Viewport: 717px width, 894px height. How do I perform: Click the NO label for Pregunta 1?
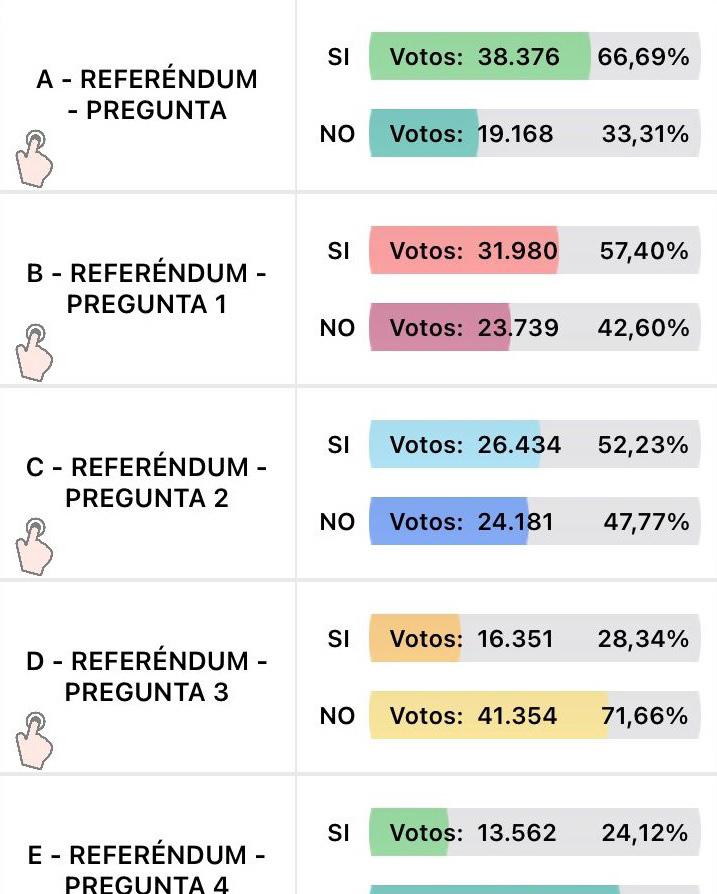337,328
